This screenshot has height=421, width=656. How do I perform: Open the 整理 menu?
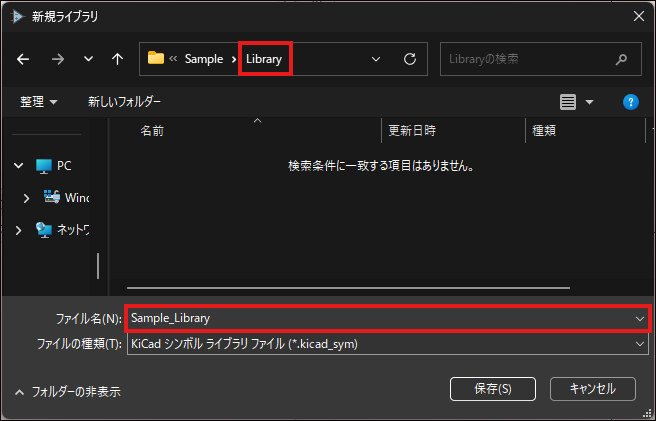tap(38, 102)
